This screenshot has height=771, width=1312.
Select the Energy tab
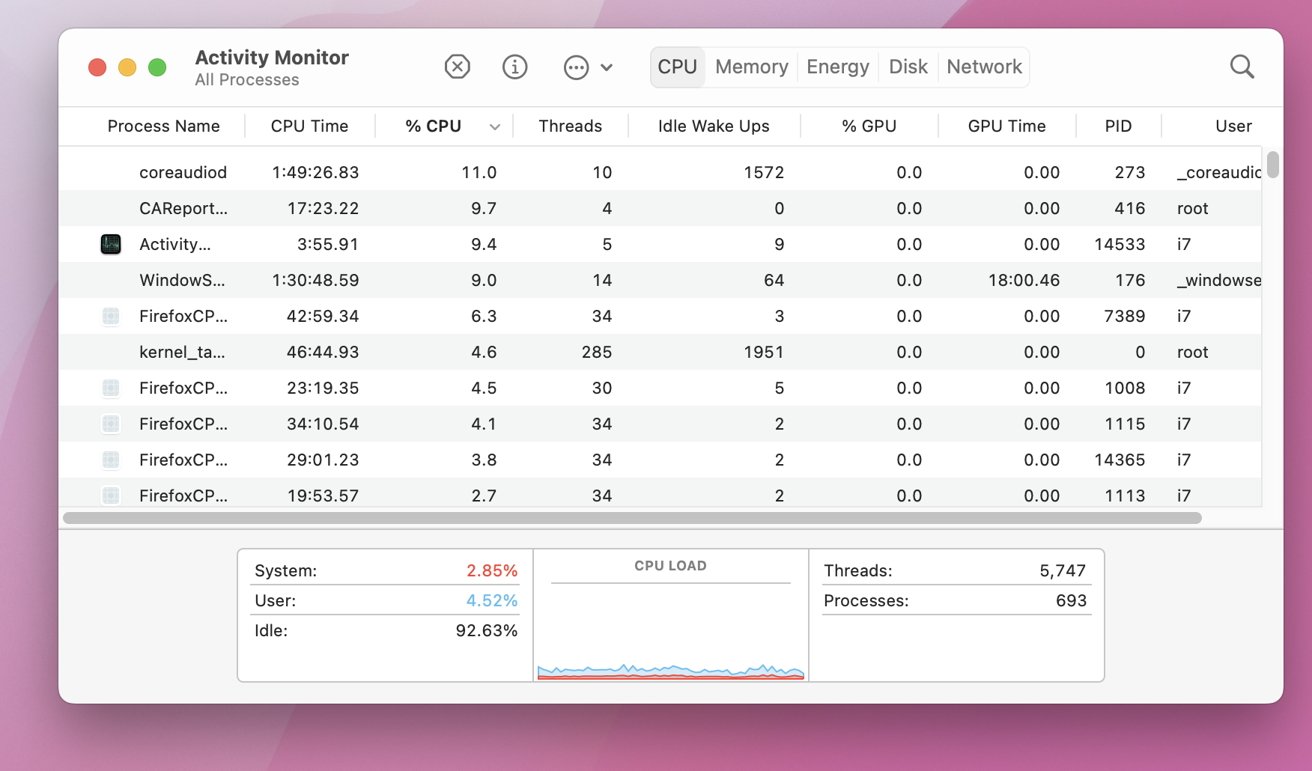point(837,66)
